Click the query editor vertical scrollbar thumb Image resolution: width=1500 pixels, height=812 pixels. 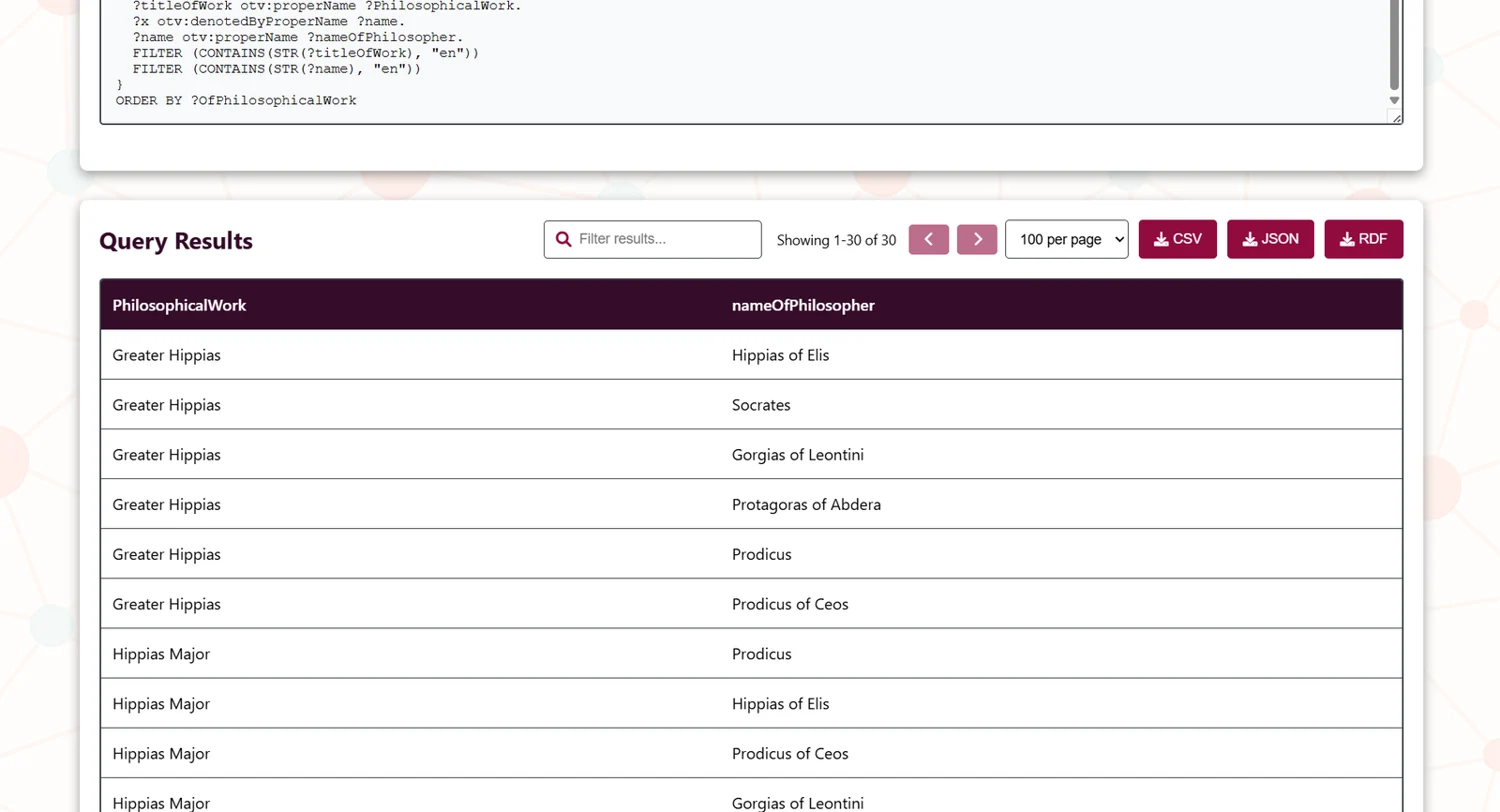1394,45
